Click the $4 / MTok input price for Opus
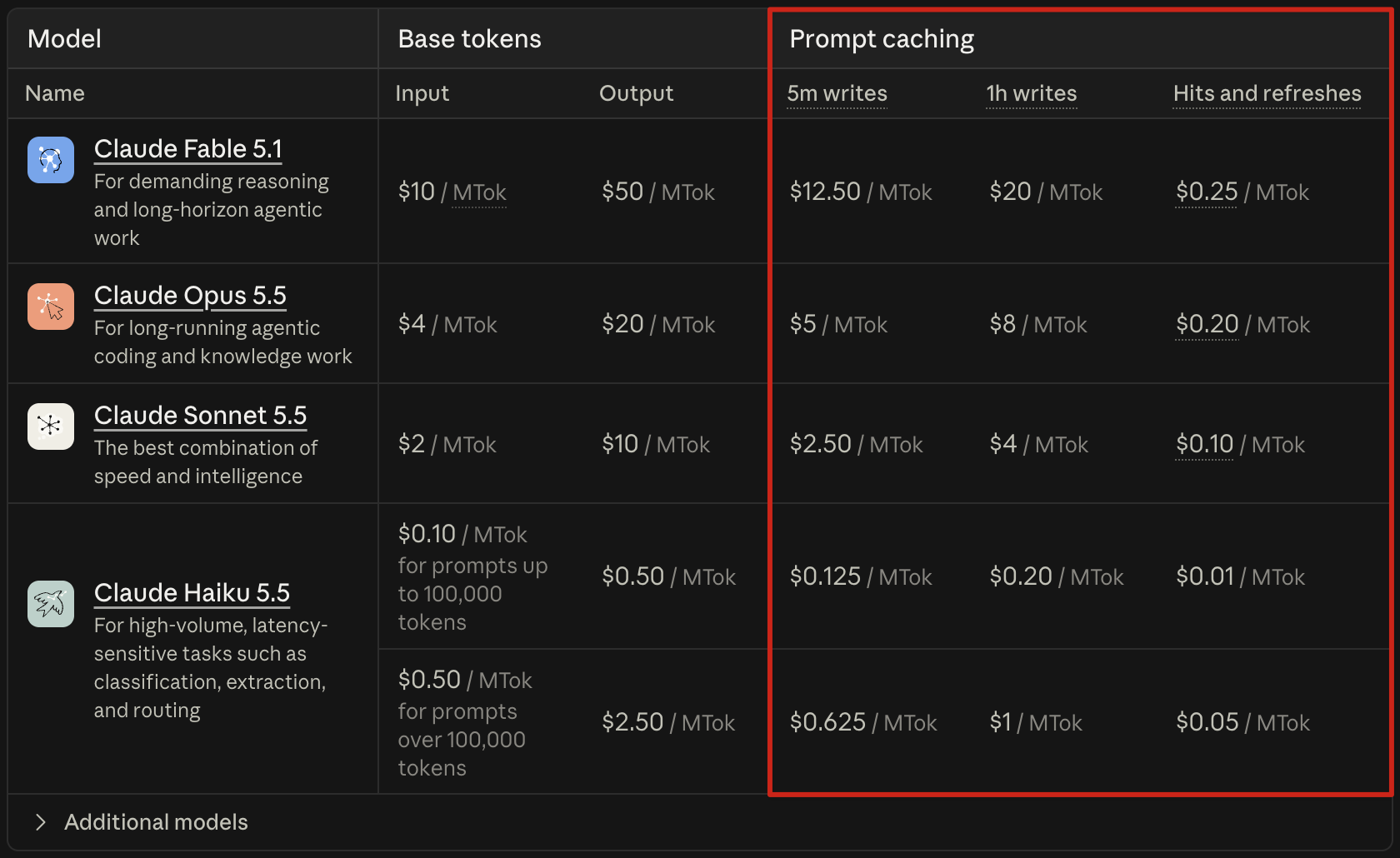1400x858 pixels. tap(447, 325)
